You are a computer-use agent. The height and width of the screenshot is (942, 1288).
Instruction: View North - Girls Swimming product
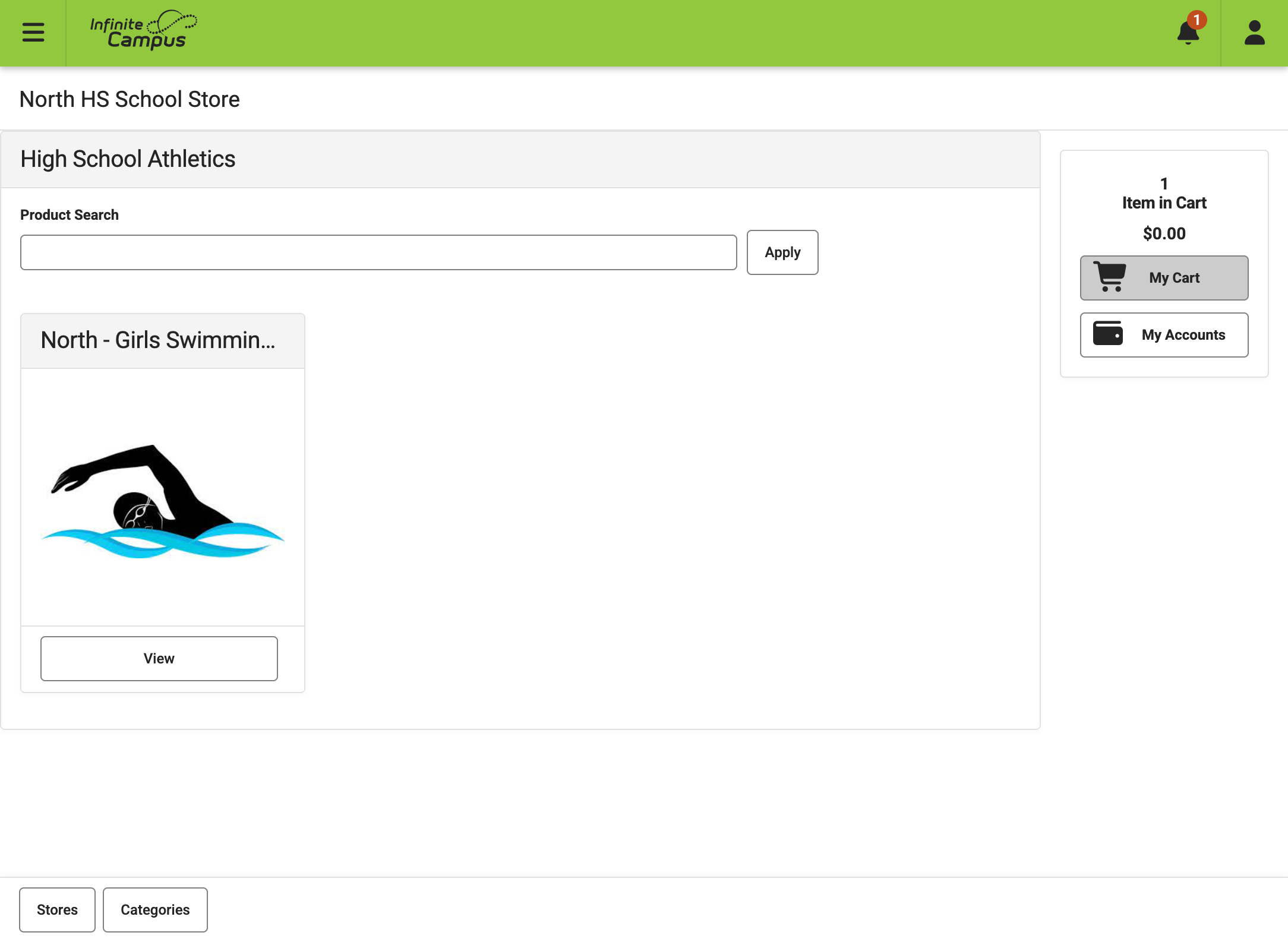click(159, 659)
